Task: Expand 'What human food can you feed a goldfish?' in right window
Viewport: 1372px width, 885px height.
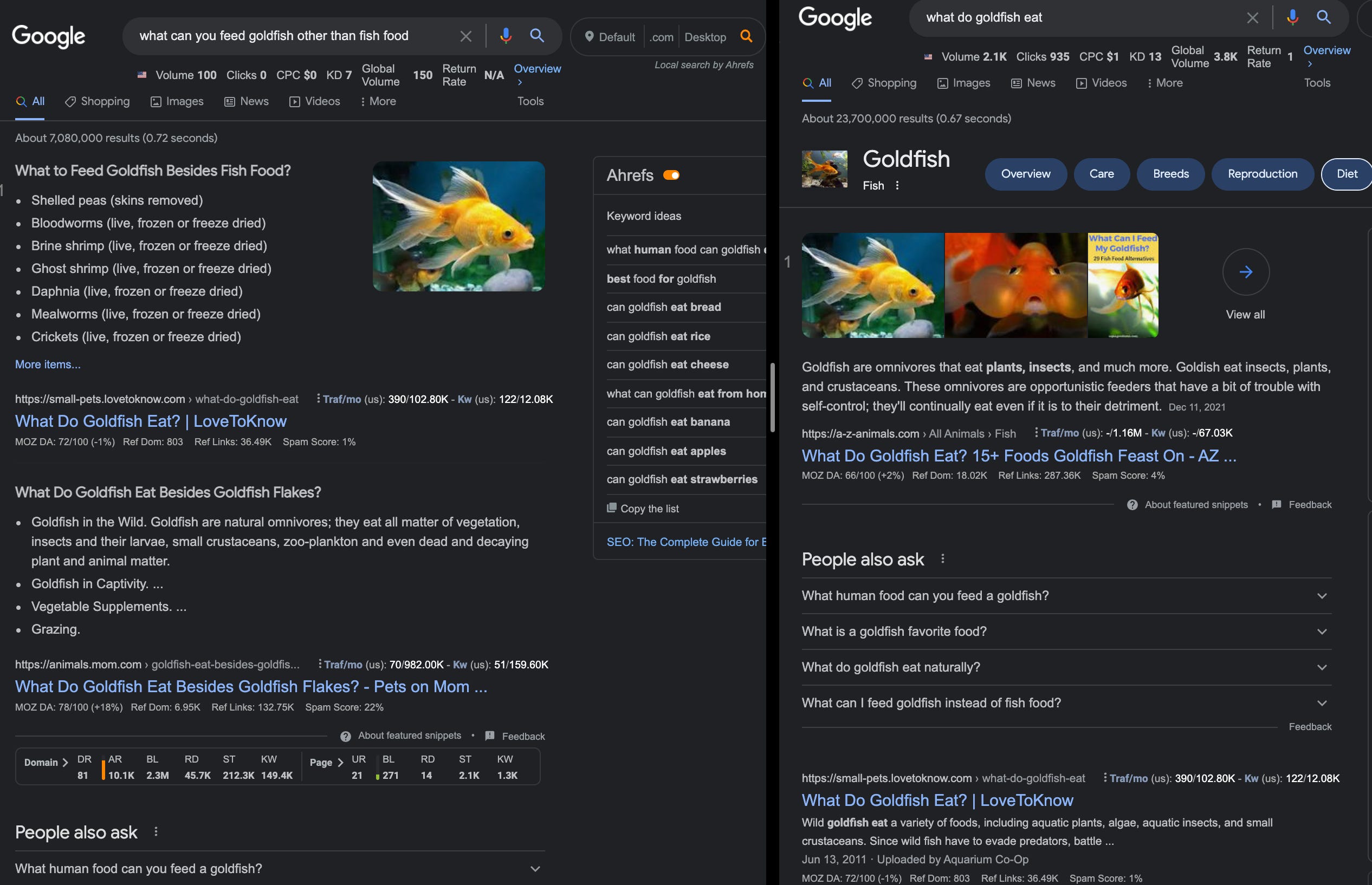Action: pos(1066,596)
